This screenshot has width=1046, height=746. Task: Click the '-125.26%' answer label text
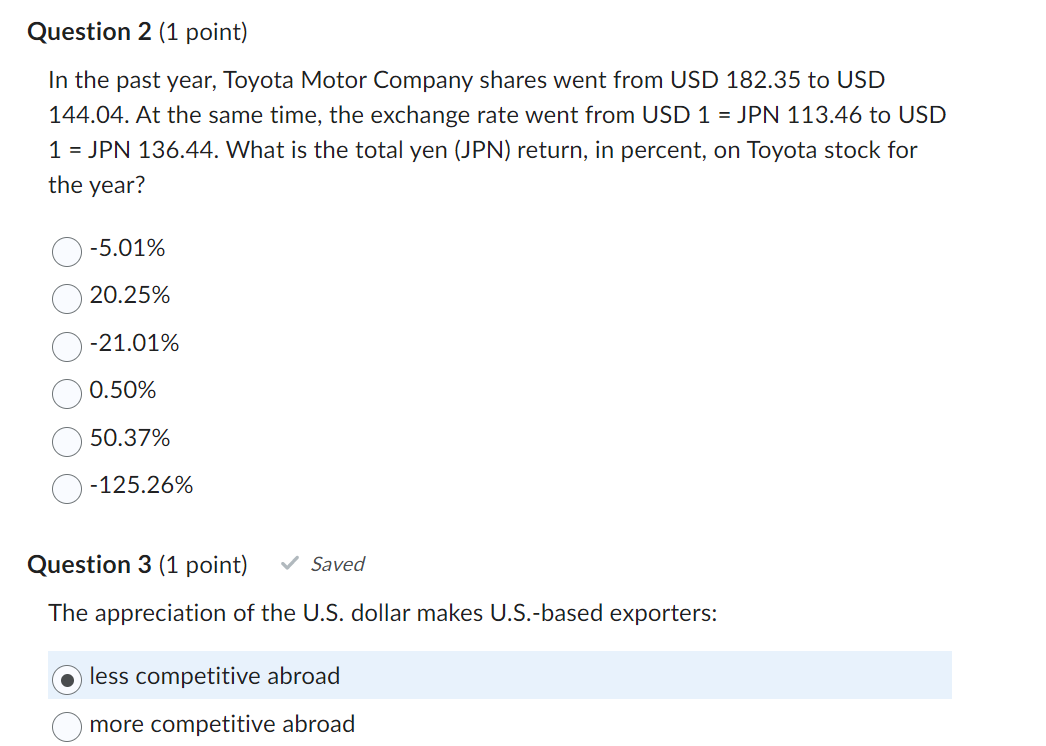(x=141, y=486)
